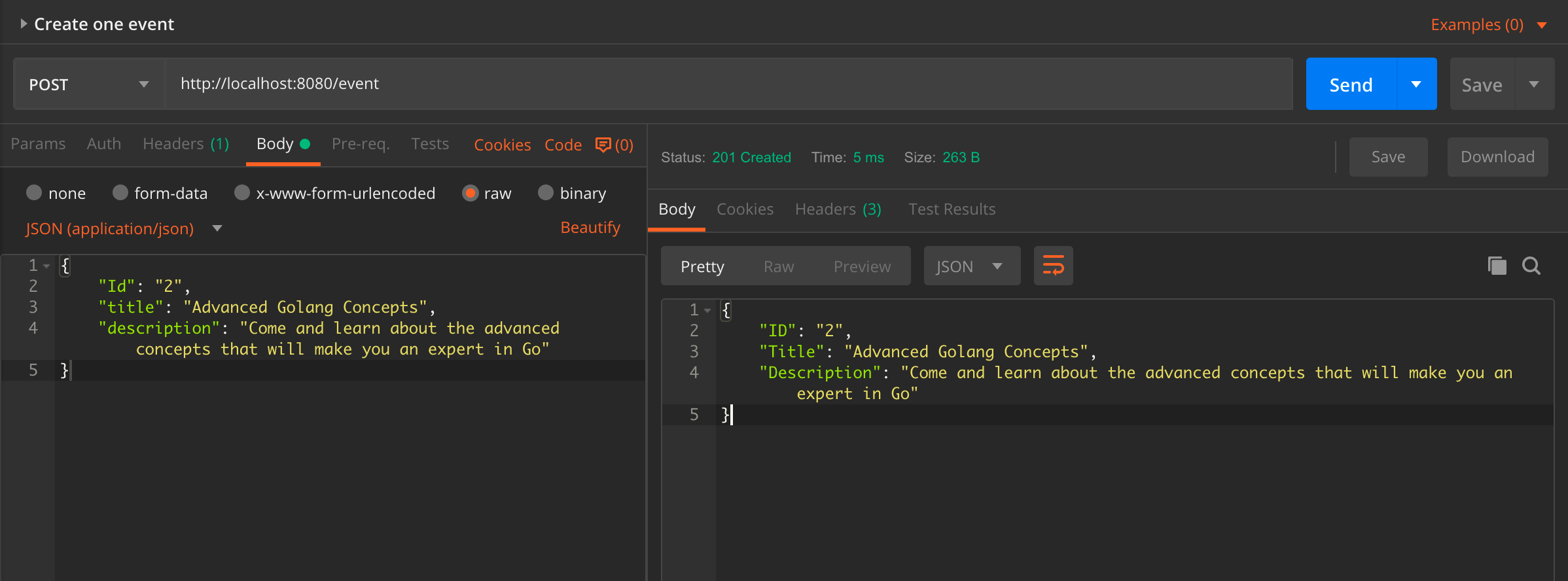Select the form-data radio button
Viewport: 1568px width, 581px height.
pyautogui.click(x=120, y=193)
